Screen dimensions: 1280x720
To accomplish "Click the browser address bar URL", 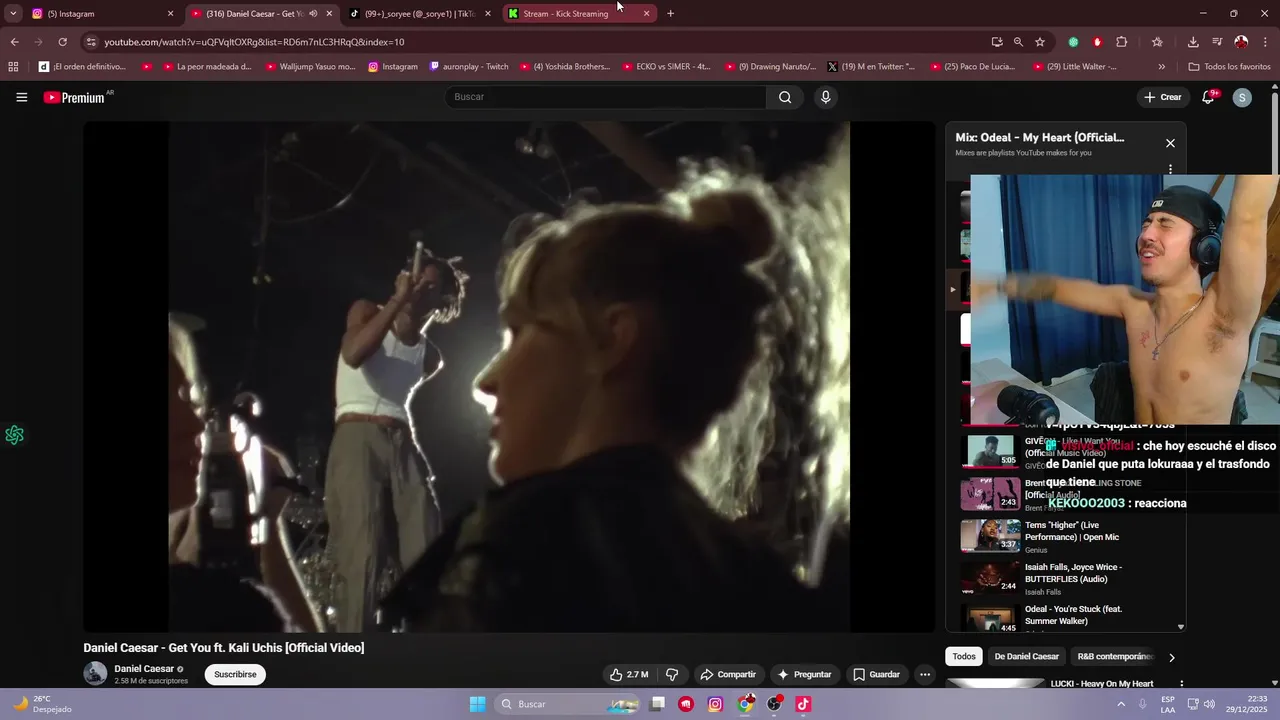I will point(254,42).
